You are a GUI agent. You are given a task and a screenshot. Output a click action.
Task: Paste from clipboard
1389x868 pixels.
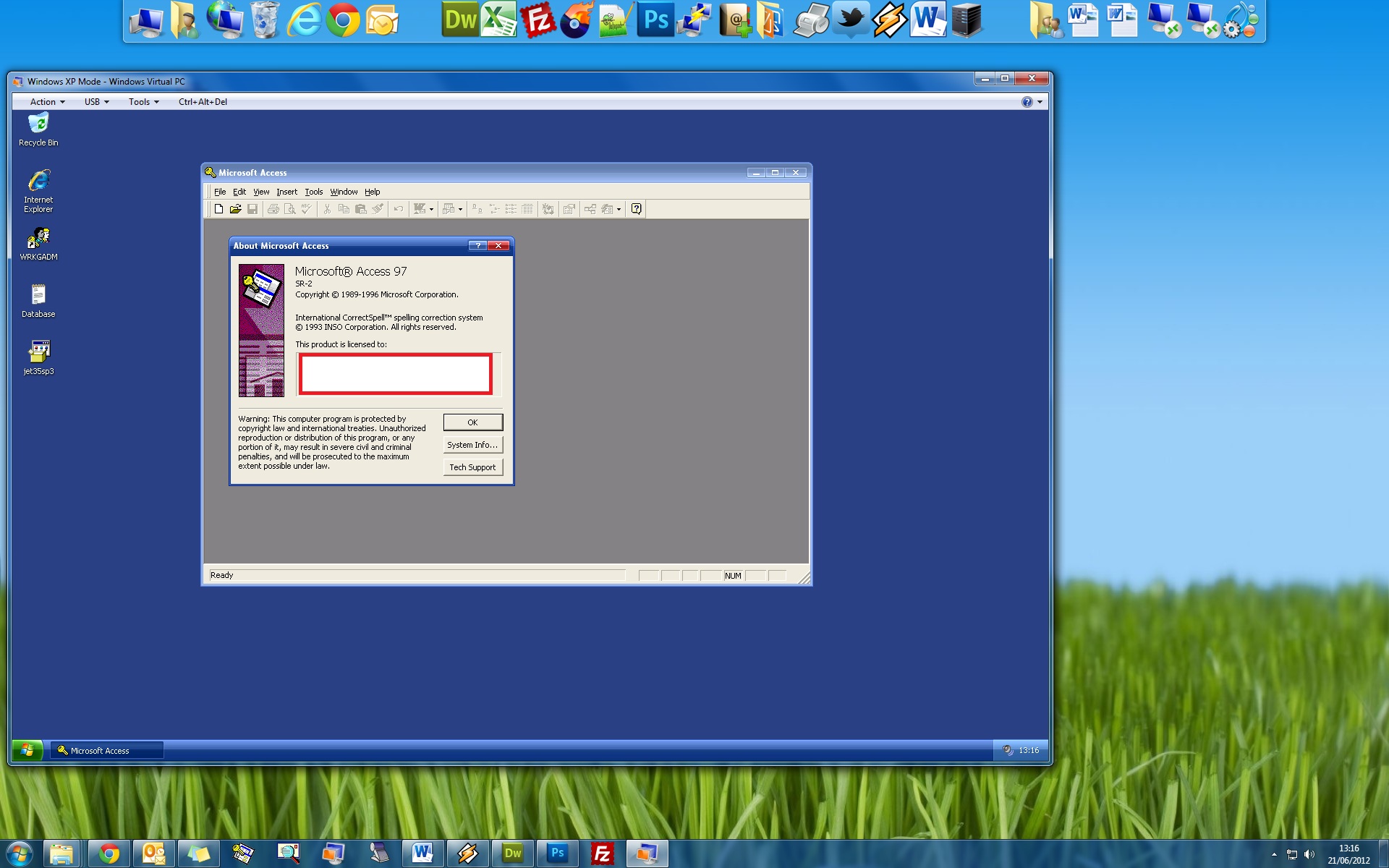point(361,209)
